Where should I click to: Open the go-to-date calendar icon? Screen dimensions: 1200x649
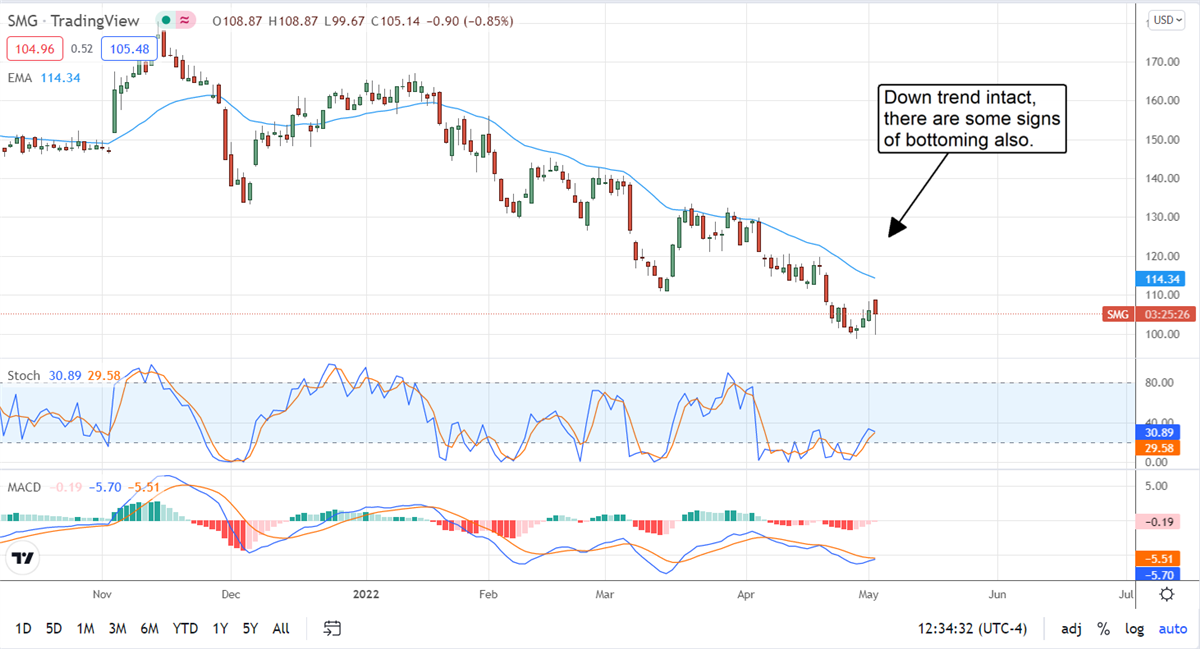333,628
